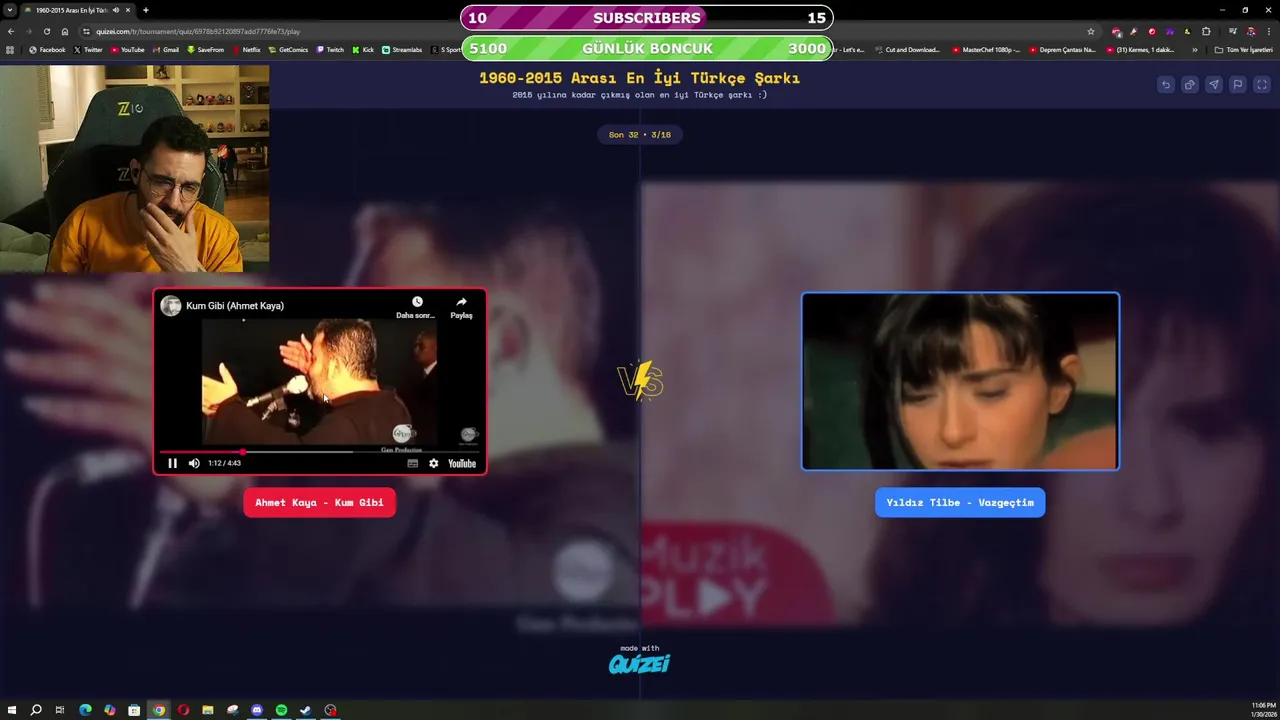Open the SaveFrom bookmark
Screen dimensions: 1280x720
point(206,49)
